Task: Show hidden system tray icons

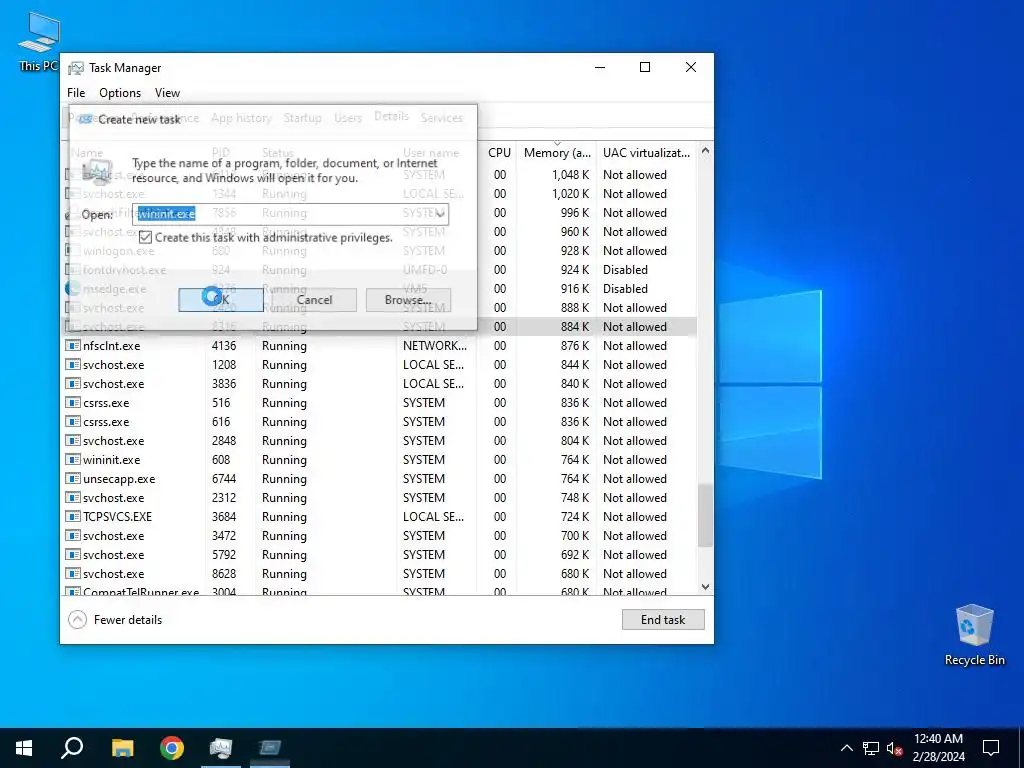Action: [846, 748]
